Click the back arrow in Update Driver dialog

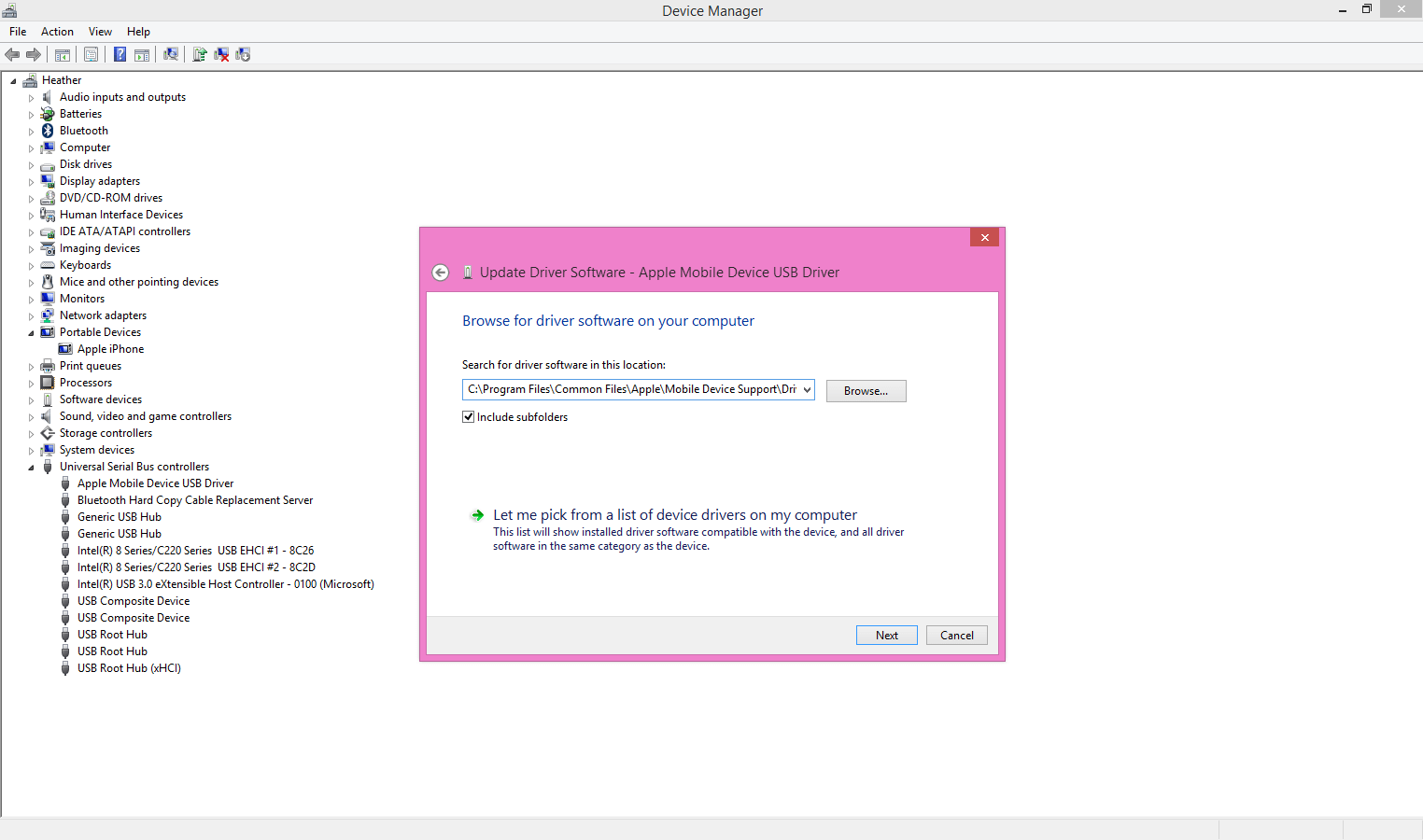pos(441,273)
